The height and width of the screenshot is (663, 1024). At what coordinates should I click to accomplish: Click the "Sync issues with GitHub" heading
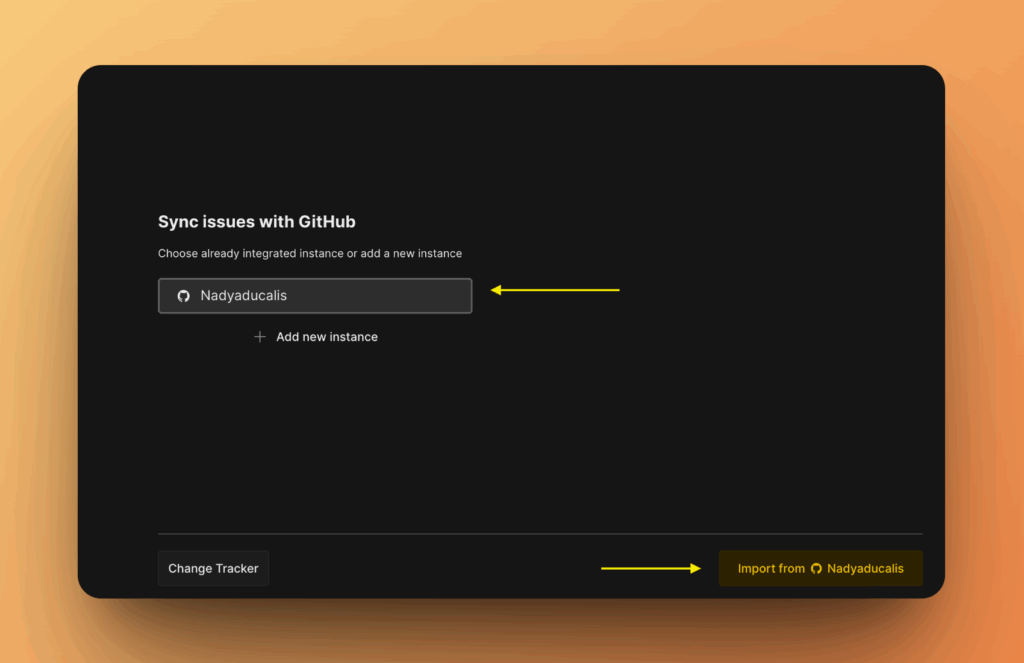click(256, 222)
